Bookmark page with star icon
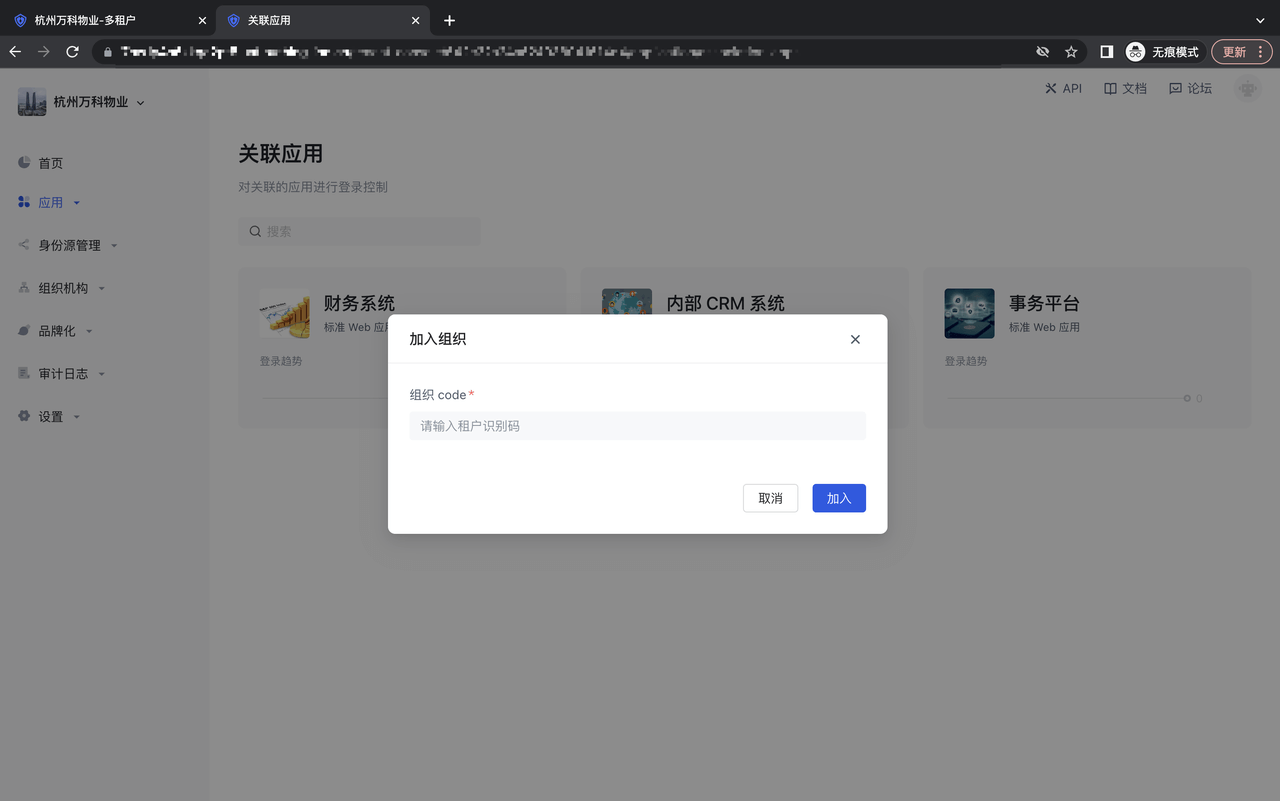1280x801 pixels. [1071, 52]
